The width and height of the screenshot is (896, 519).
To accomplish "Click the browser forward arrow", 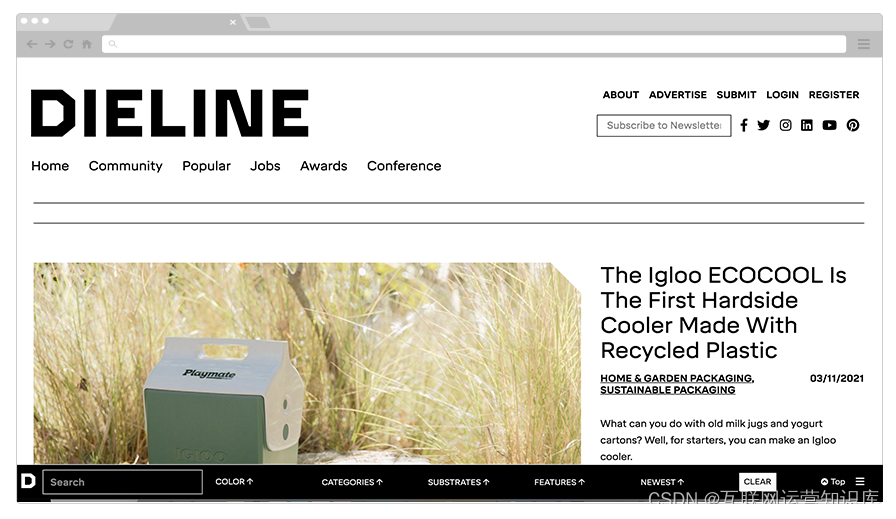I will pyautogui.click(x=50, y=44).
